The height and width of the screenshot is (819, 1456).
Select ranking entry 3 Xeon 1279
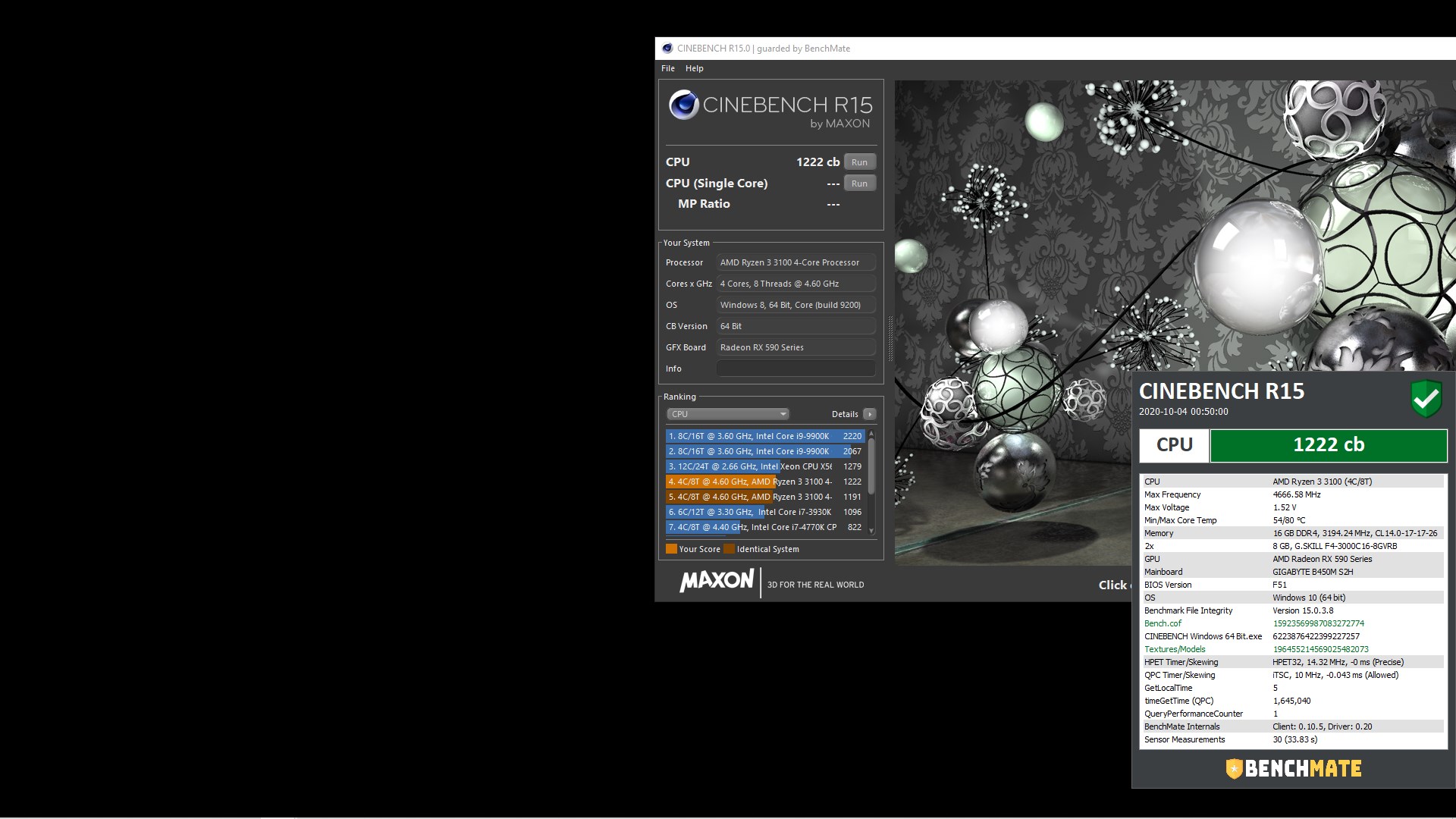click(765, 466)
